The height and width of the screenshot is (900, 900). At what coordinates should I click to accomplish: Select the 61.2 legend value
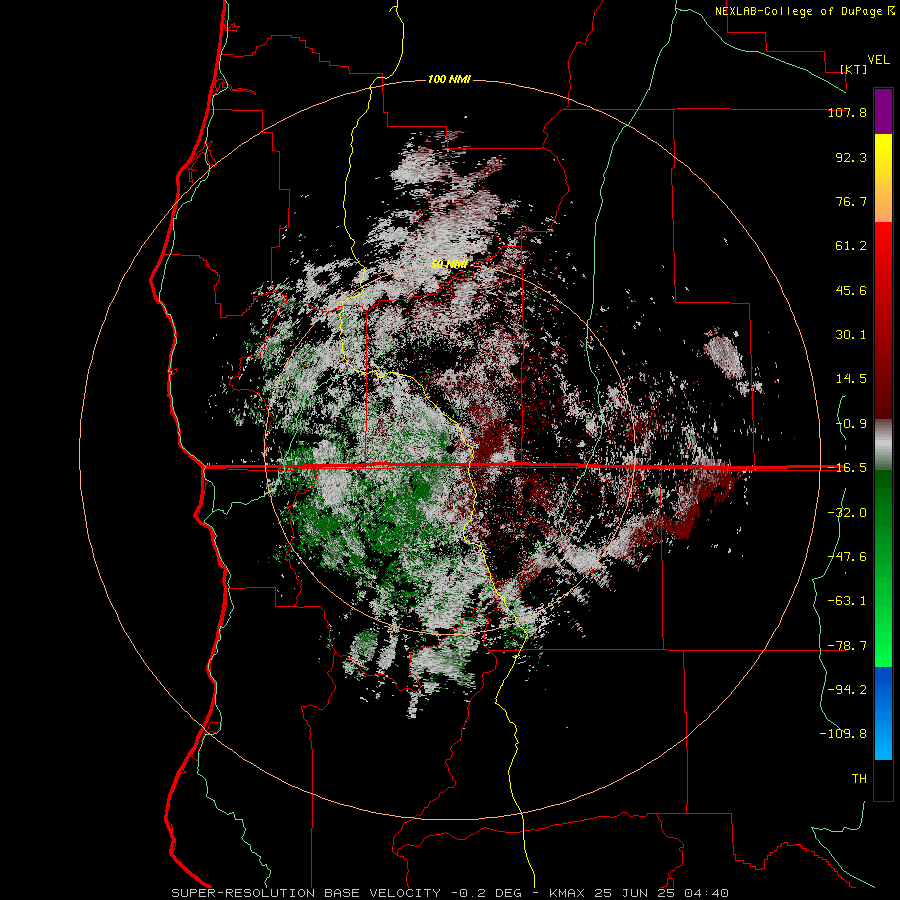(851, 246)
